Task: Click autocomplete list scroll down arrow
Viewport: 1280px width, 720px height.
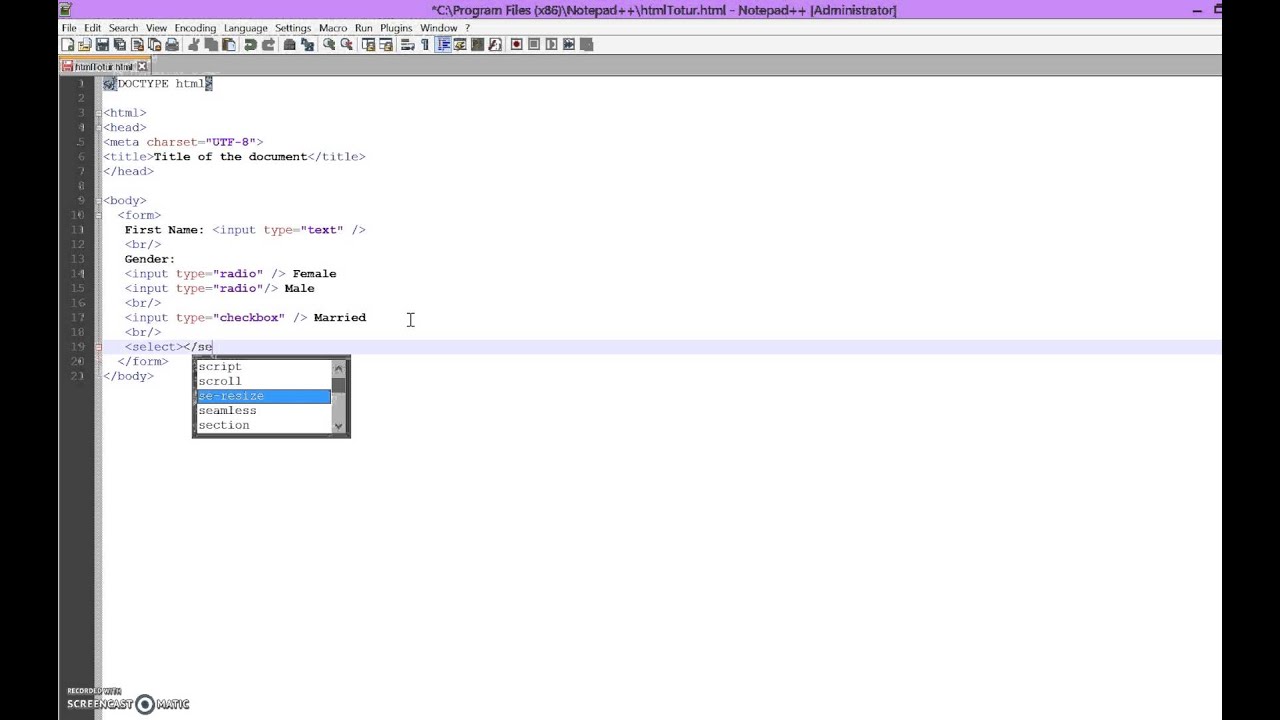Action: coord(339,427)
